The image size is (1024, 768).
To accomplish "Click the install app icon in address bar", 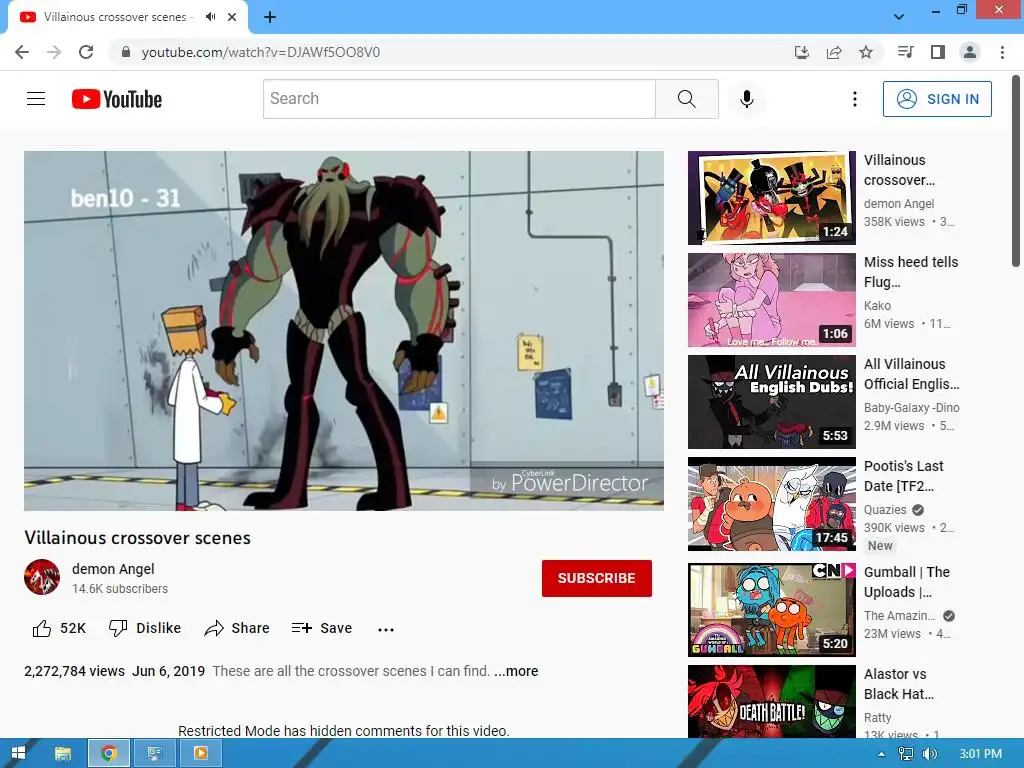I will [x=801, y=52].
